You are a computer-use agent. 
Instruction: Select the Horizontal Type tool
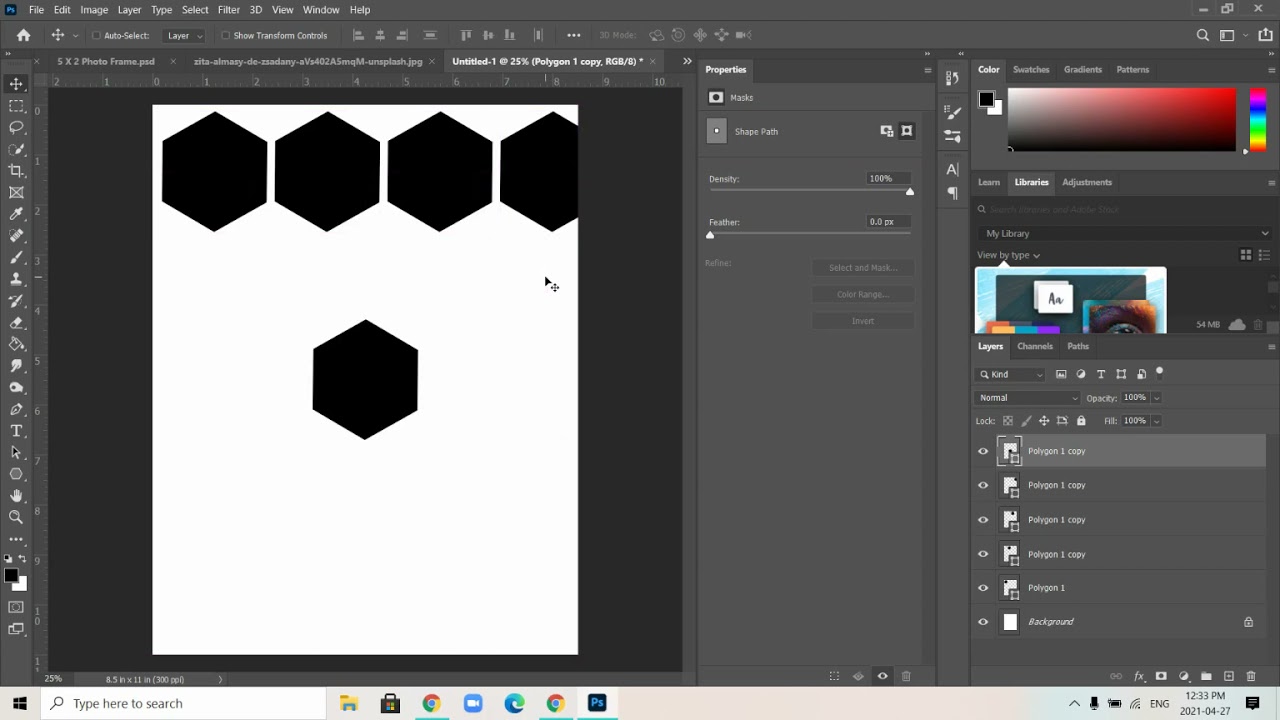tap(16, 431)
